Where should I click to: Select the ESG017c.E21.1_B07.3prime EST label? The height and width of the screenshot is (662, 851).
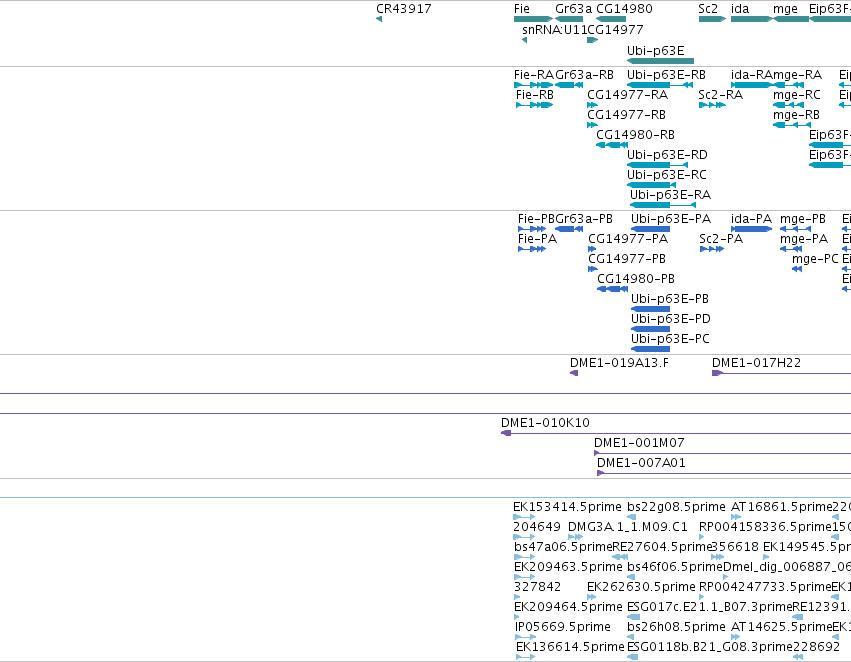709,607
